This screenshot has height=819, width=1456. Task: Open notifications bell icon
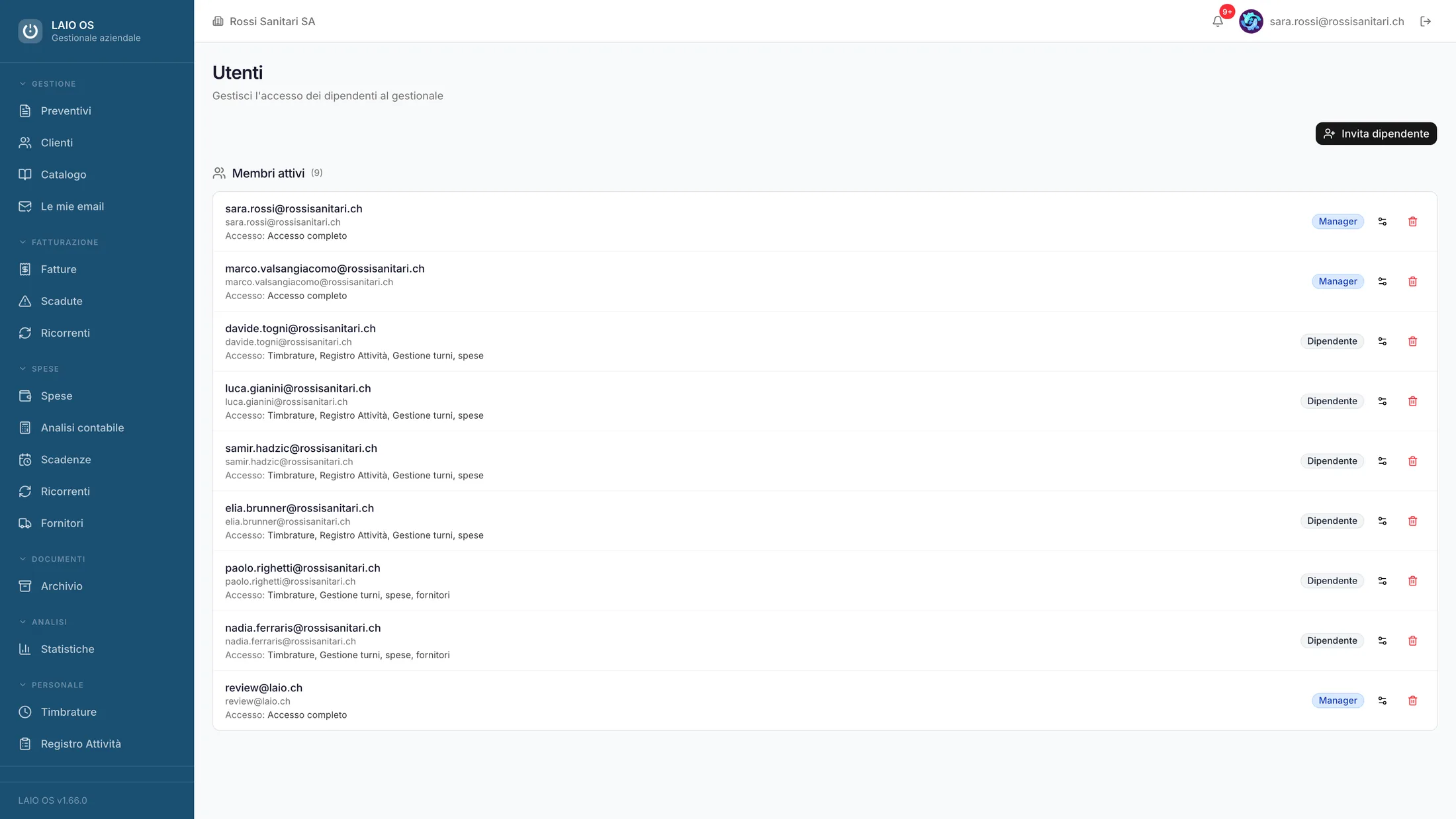point(1218,21)
